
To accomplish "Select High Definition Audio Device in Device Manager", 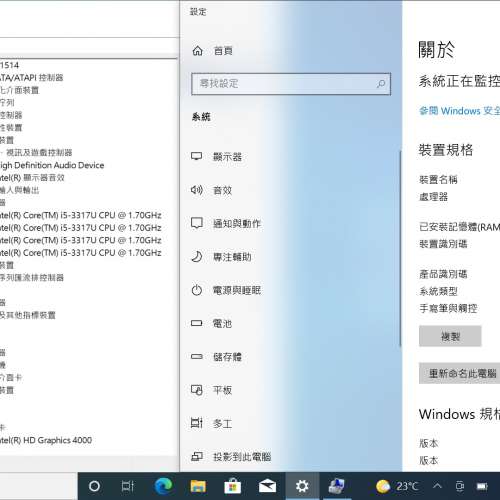I will coord(52,165).
